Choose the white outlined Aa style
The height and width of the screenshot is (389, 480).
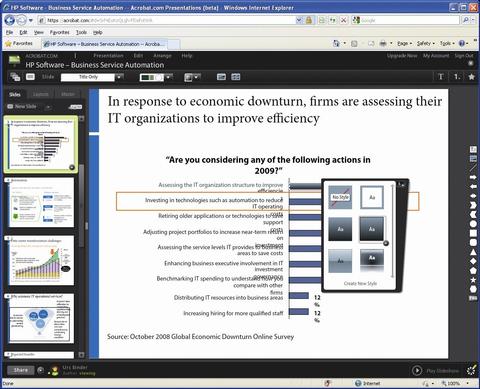tap(372, 197)
